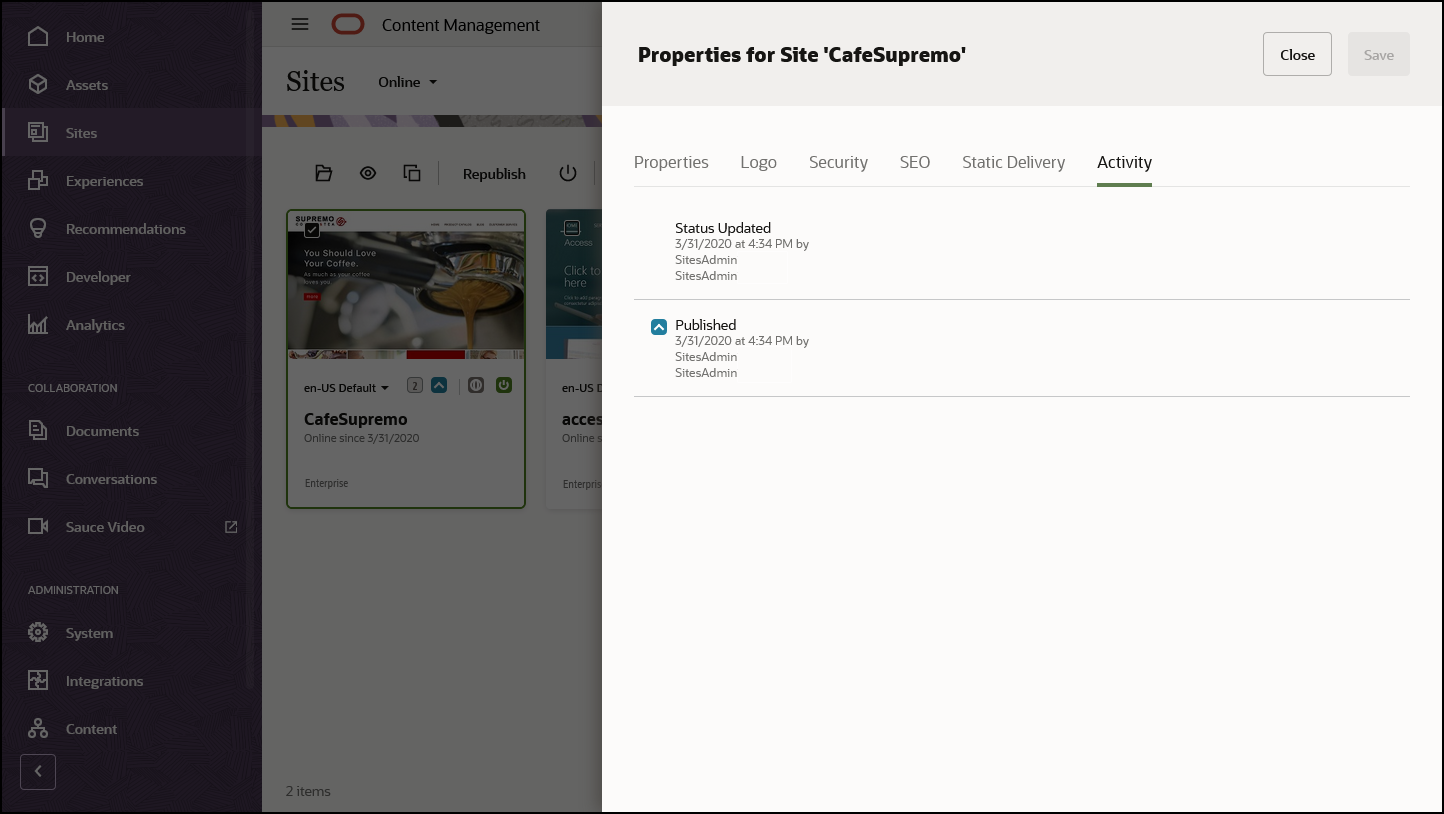Click the Integrations puzzle icon in the sidebar
The image size is (1444, 814).
(x=38, y=681)
